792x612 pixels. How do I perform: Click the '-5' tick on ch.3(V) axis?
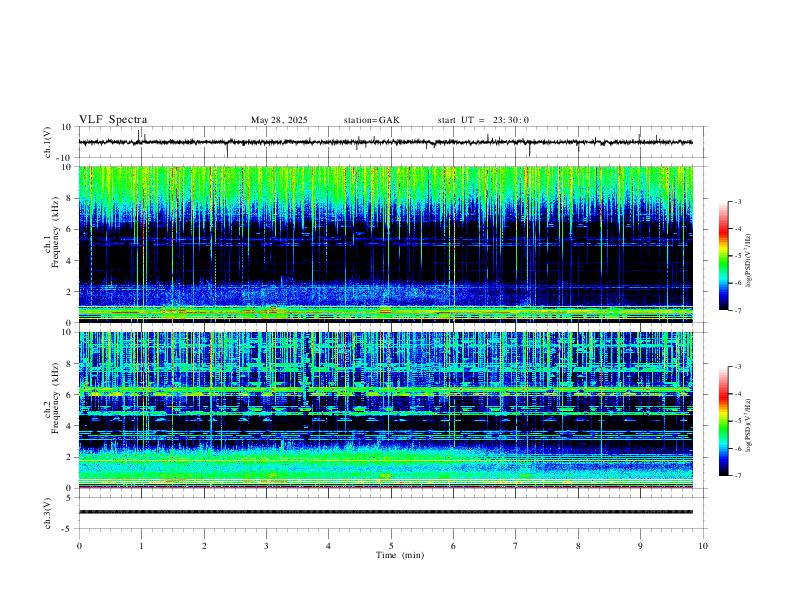pyautogui.click(x=68, y=529)
